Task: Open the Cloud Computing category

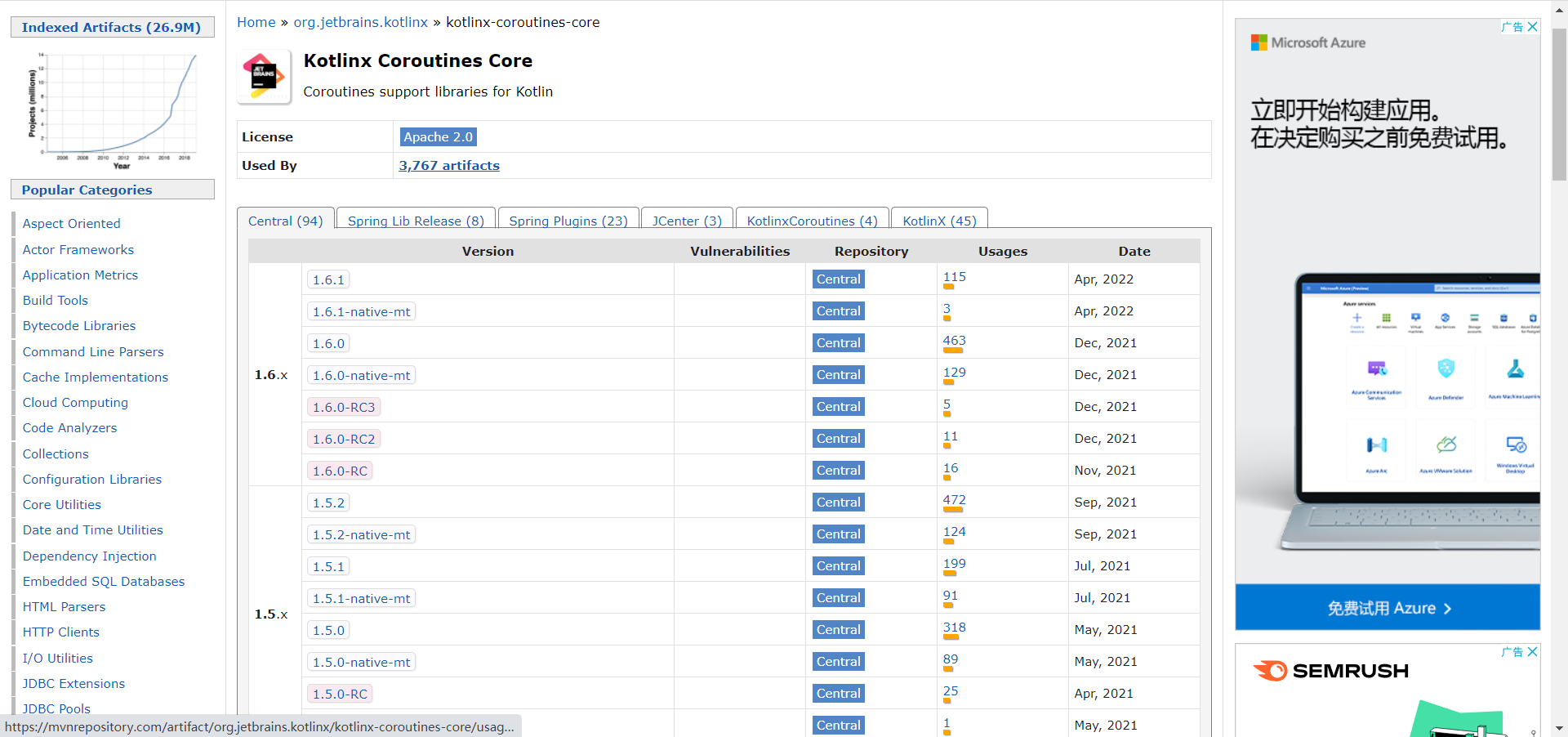Action: tap(75, 403)
